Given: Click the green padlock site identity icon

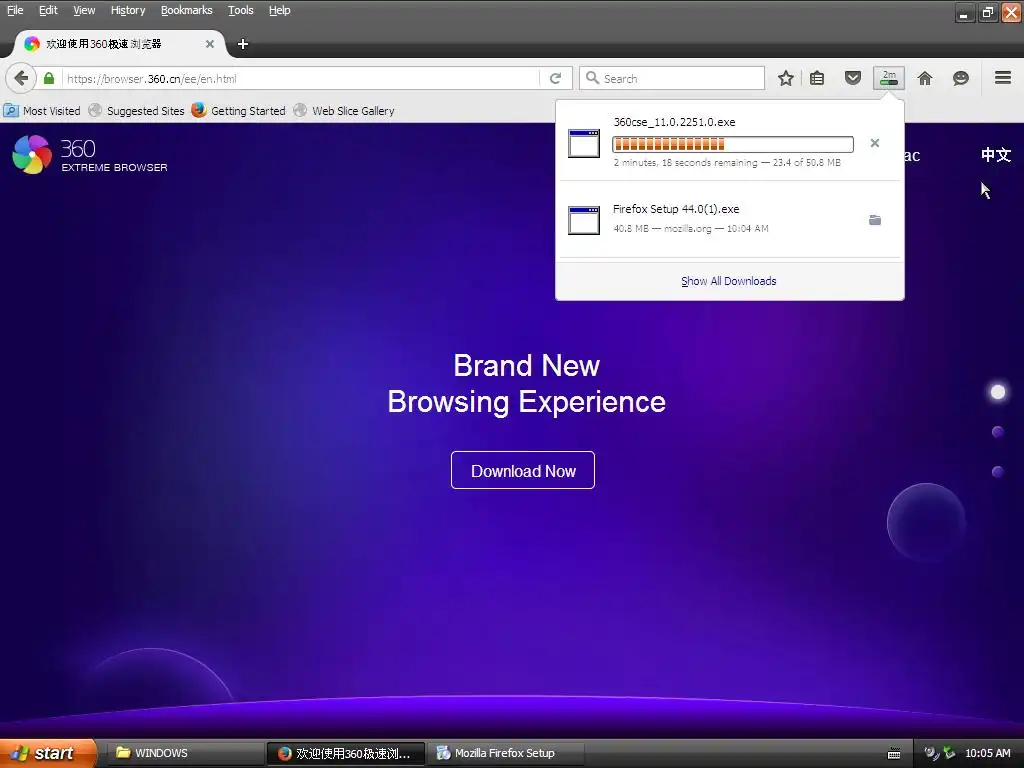Looking at the screenshot, I should (x=49, y=78).
